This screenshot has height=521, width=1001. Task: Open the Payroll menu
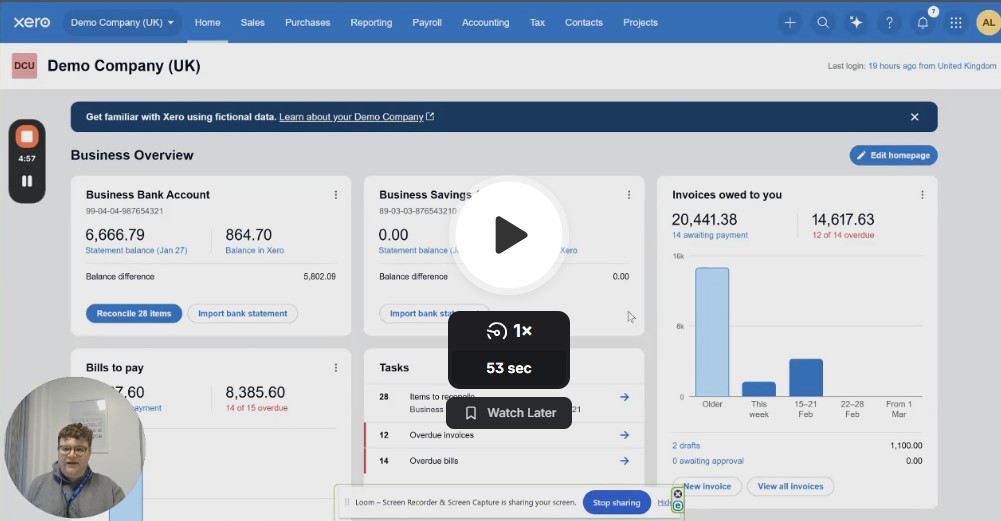[x=427, y=22]
